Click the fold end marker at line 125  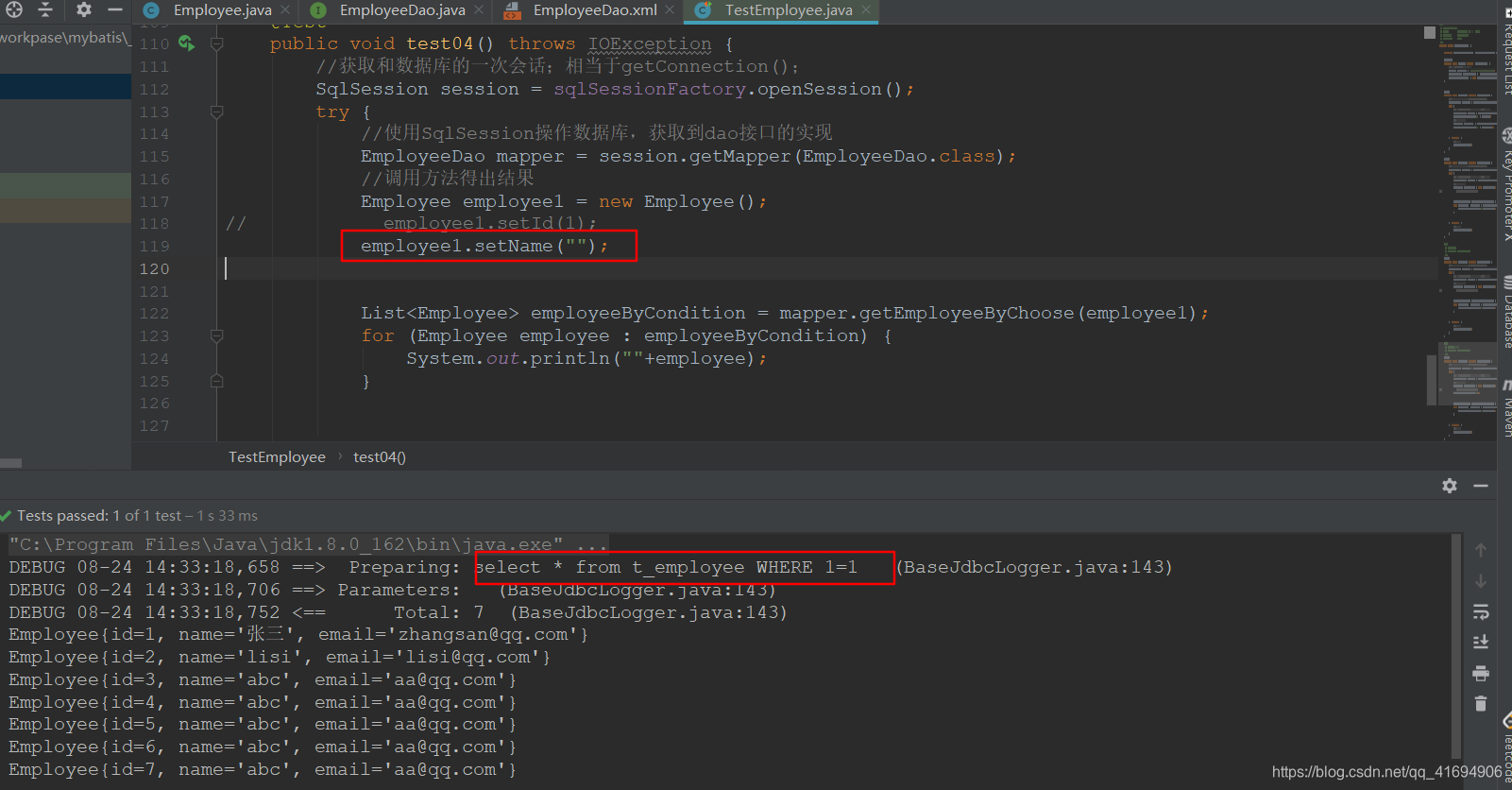pyautogui.click(x=216, y=381)
